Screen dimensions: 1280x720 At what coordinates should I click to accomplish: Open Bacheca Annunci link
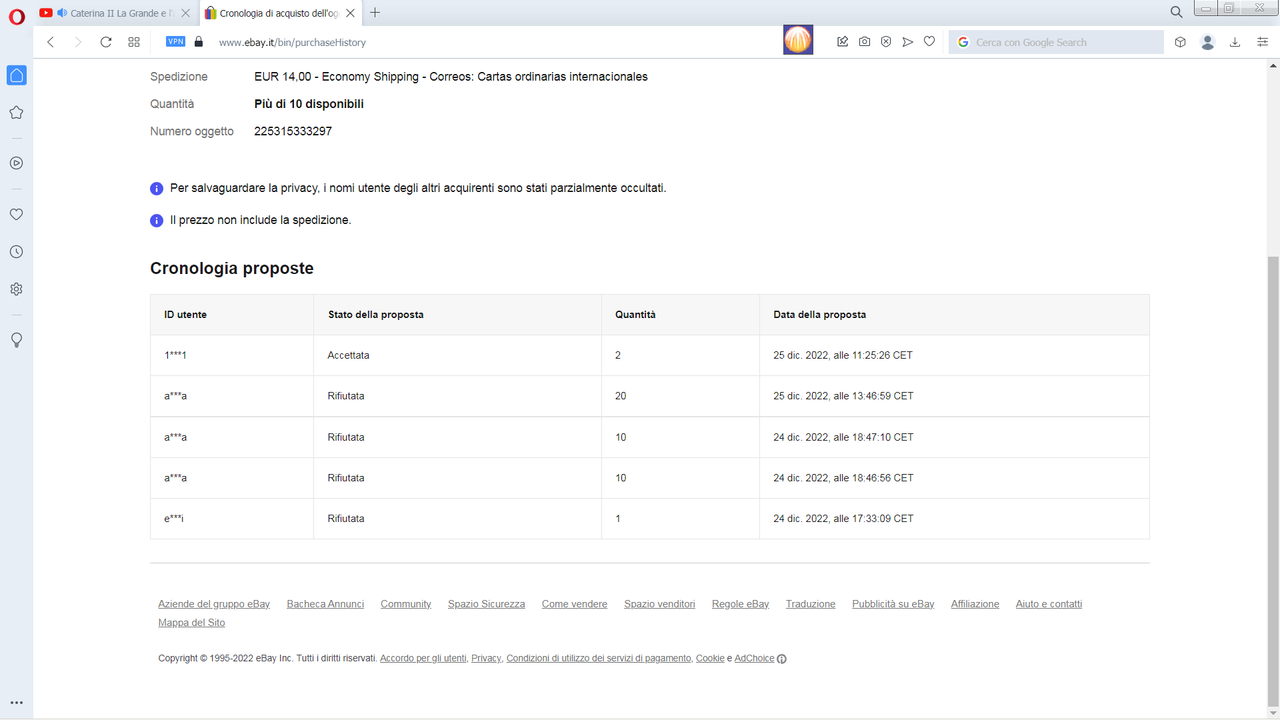325,604
